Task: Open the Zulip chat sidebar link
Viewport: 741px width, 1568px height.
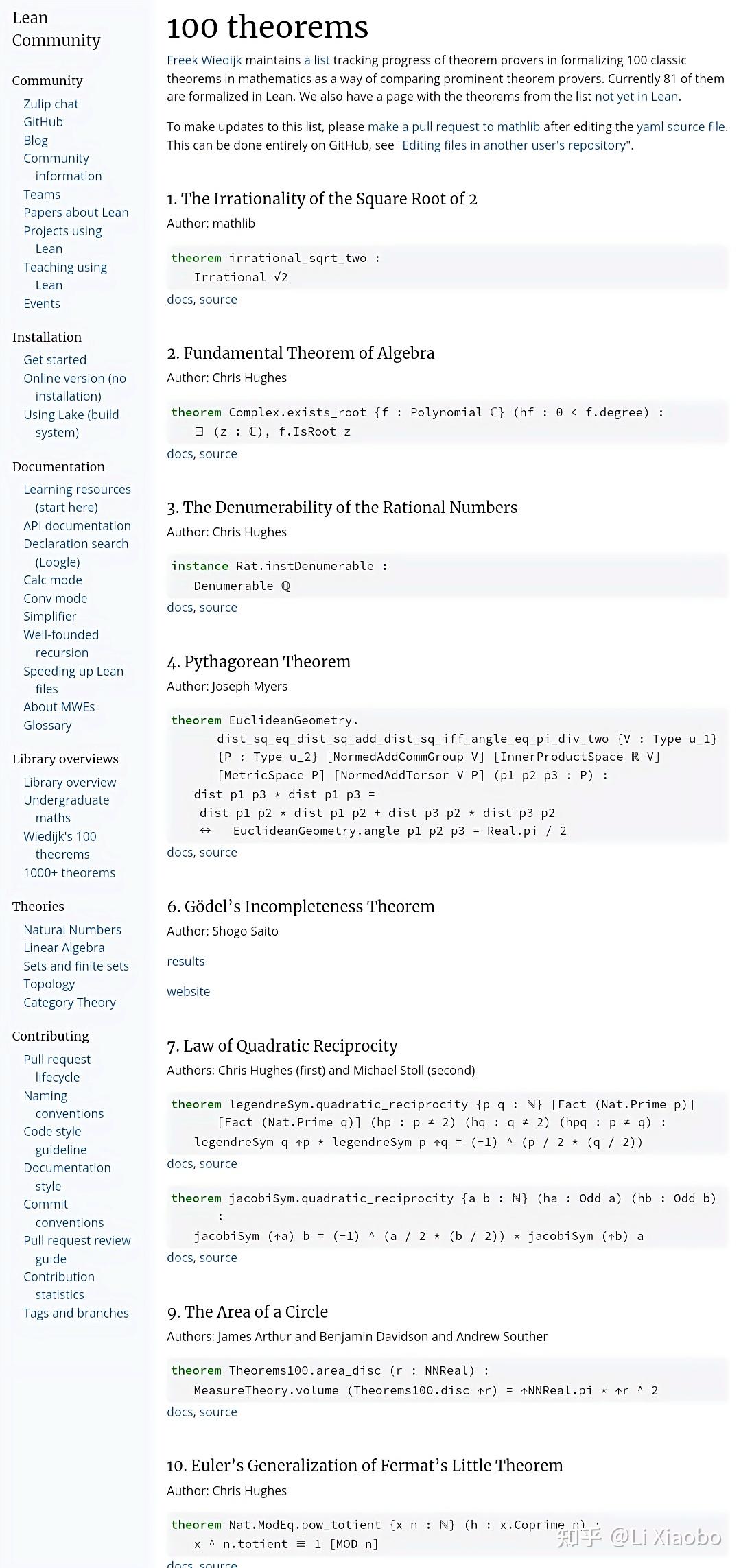Action: (51, 104)
